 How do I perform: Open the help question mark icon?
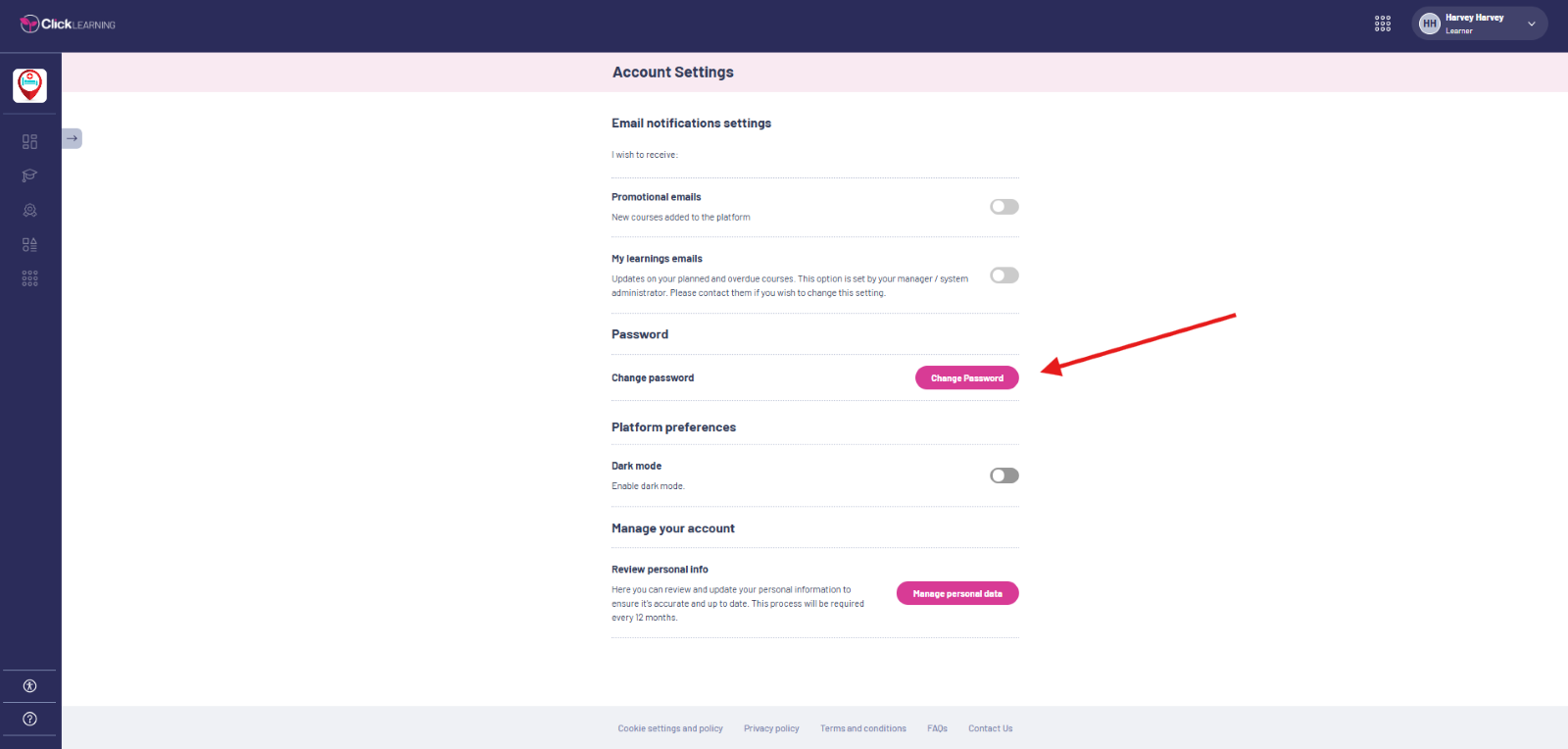pos(29,720)
